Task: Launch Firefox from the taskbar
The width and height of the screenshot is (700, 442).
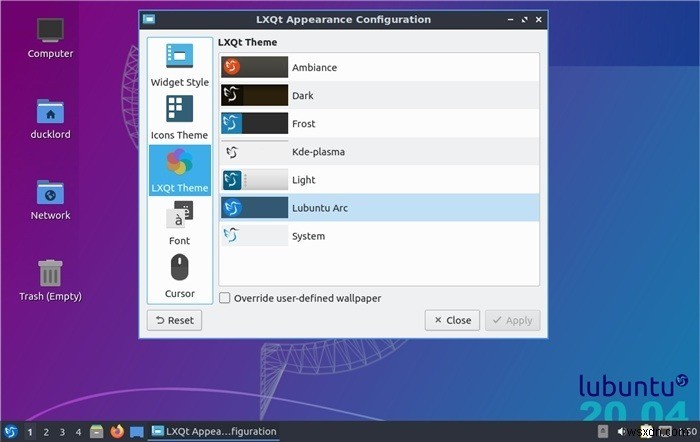Action: (117, 432)
